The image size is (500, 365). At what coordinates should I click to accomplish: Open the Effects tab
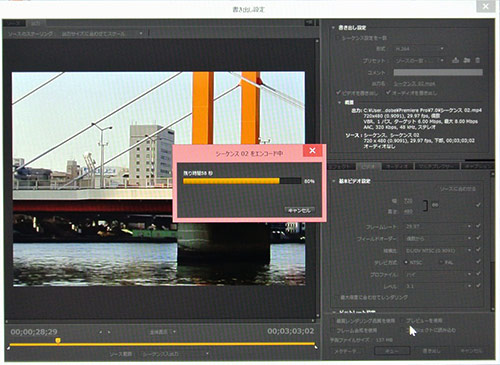(341, 166)
